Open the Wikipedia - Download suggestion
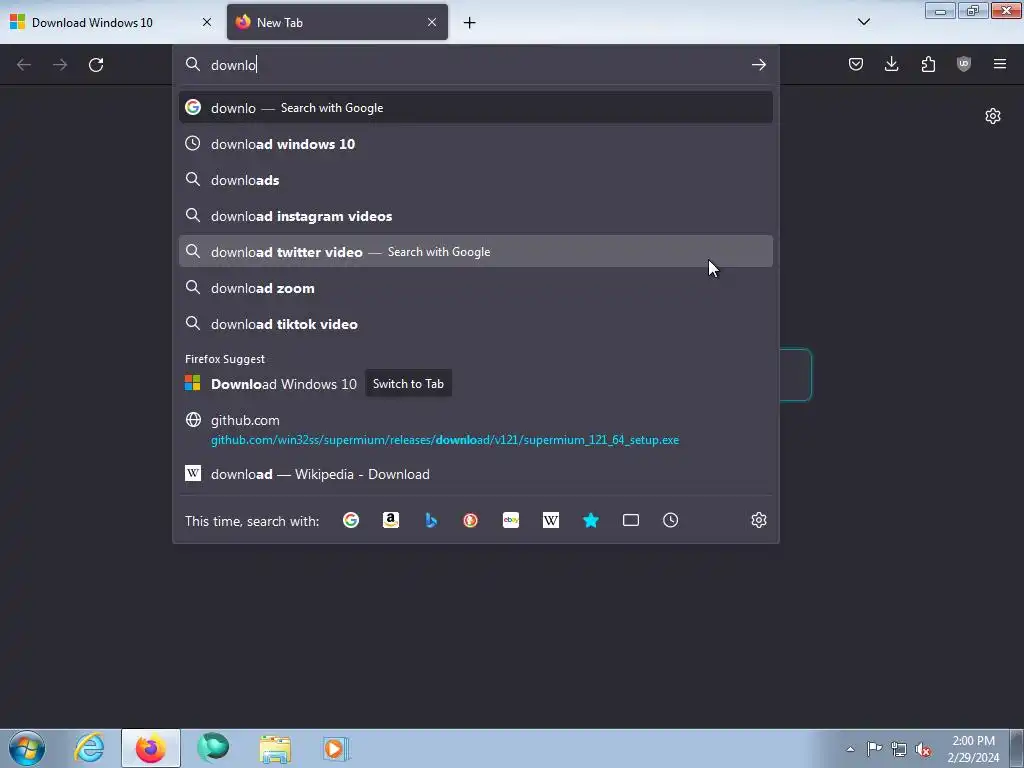 click(x=475, y=474)
